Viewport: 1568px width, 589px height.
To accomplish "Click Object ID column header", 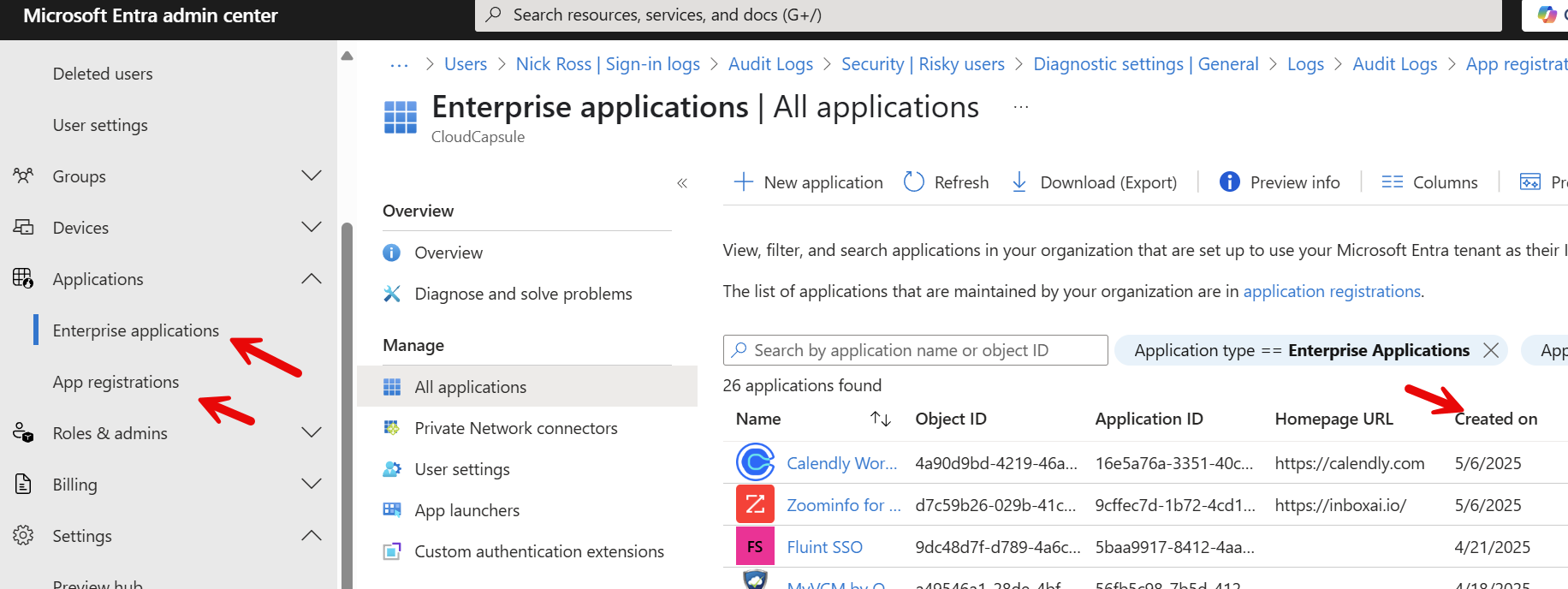I will coord(951,419).
